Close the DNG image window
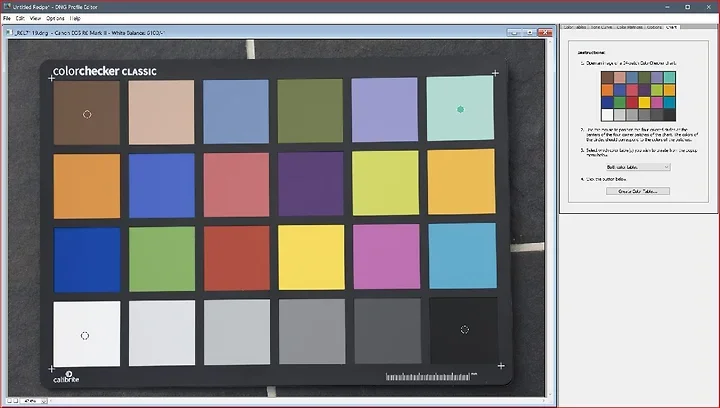 (x=545, y=33)
